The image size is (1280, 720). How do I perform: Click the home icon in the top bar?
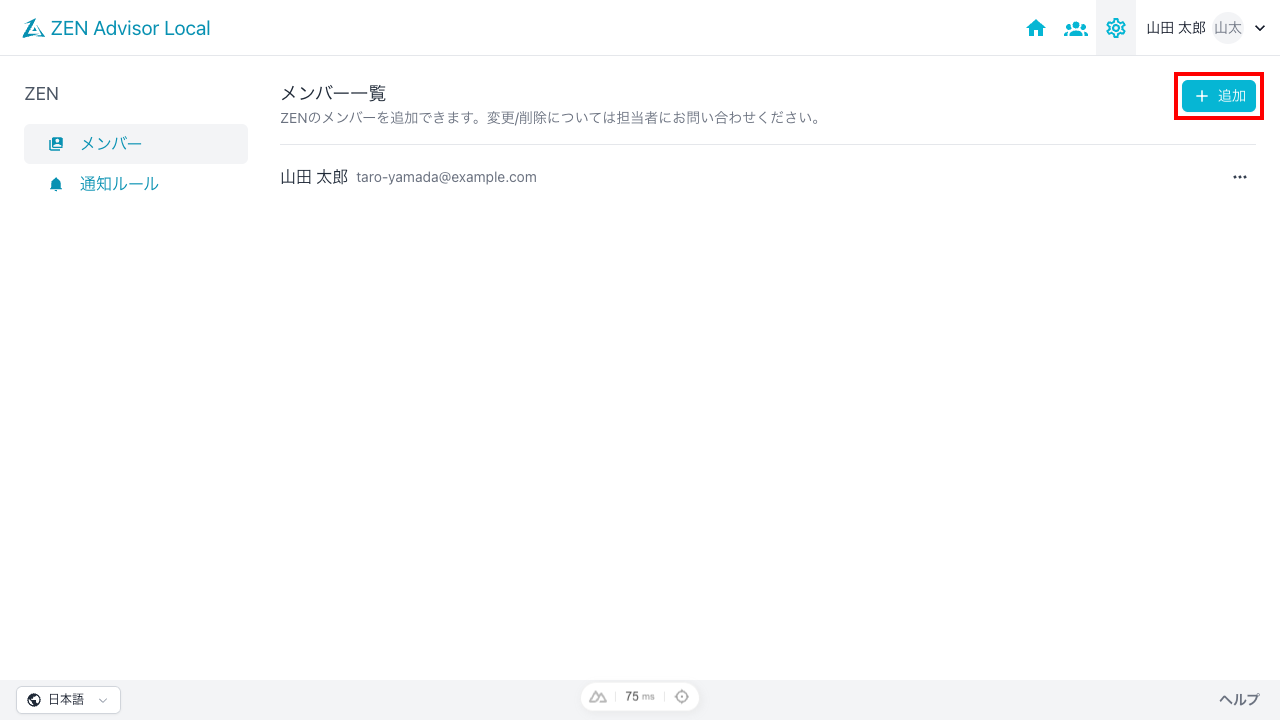(x=1036, y=28)
